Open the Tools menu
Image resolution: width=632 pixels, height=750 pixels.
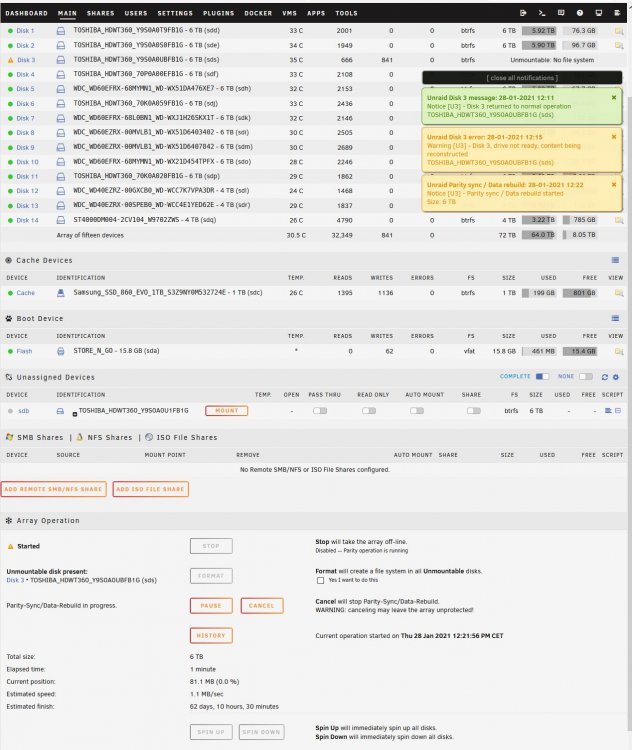coord(346,13)
